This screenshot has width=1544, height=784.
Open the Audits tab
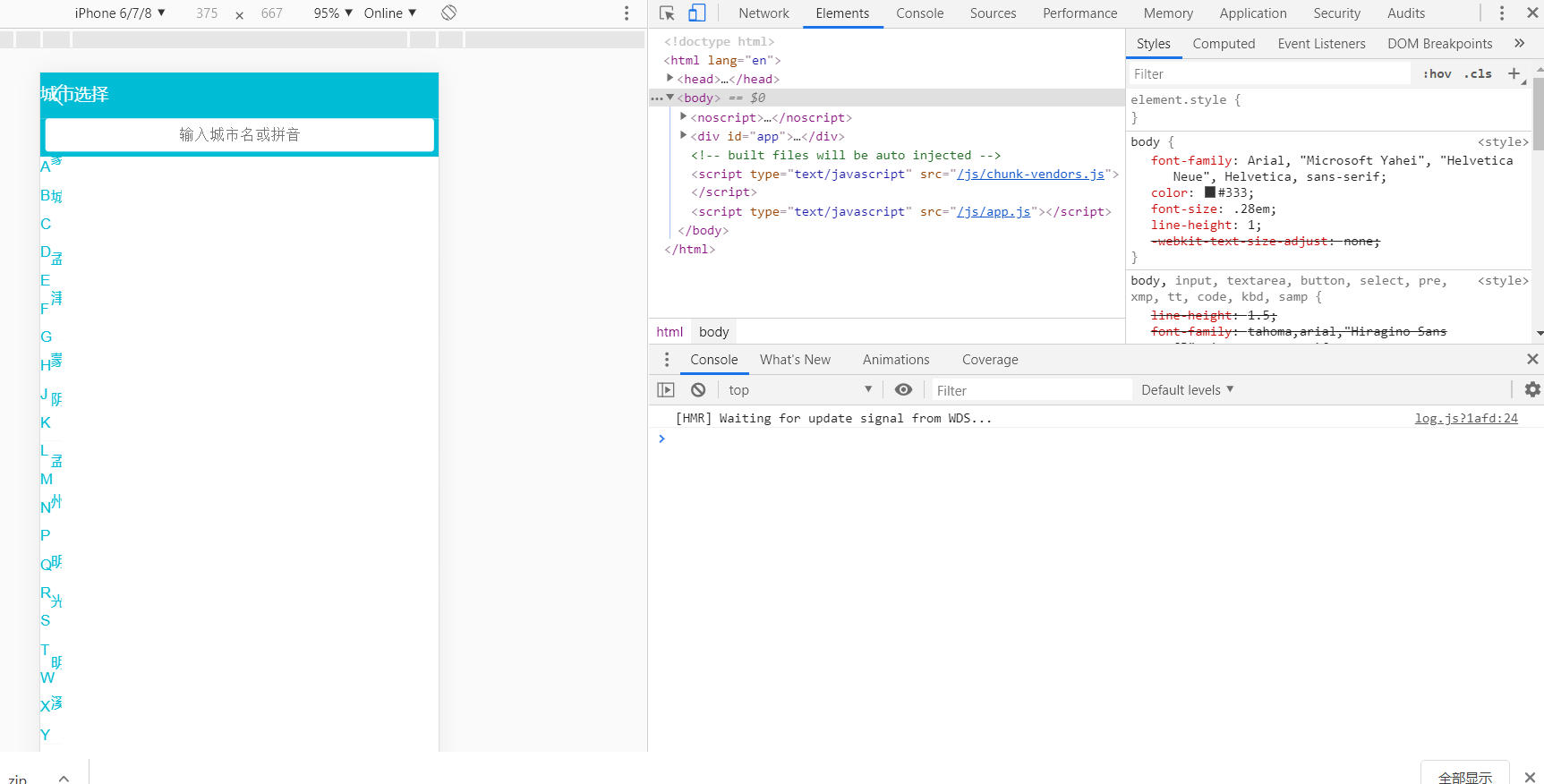(x=1405, y=13)
